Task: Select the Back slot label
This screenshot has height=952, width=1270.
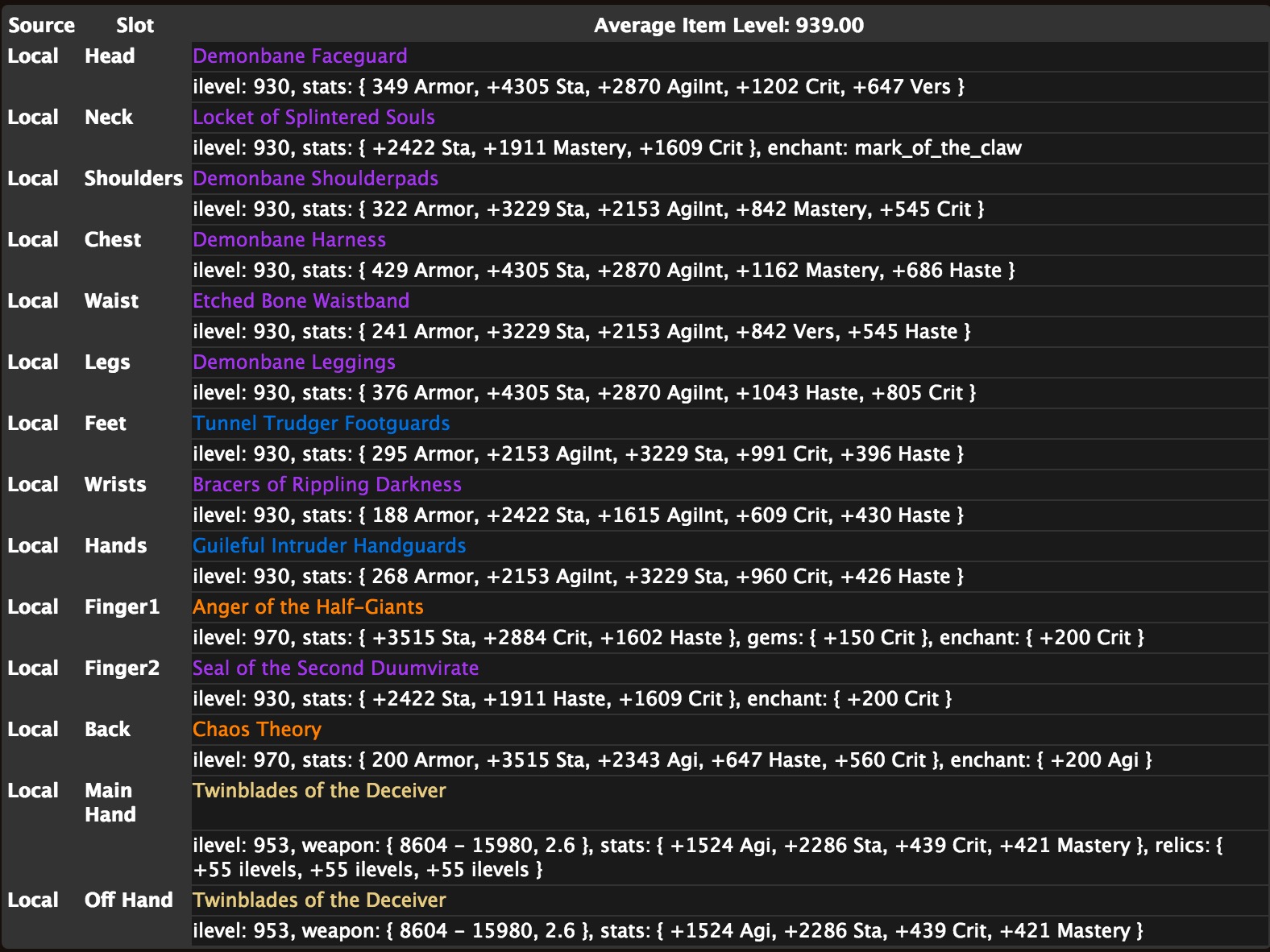Action: (107, 730)
